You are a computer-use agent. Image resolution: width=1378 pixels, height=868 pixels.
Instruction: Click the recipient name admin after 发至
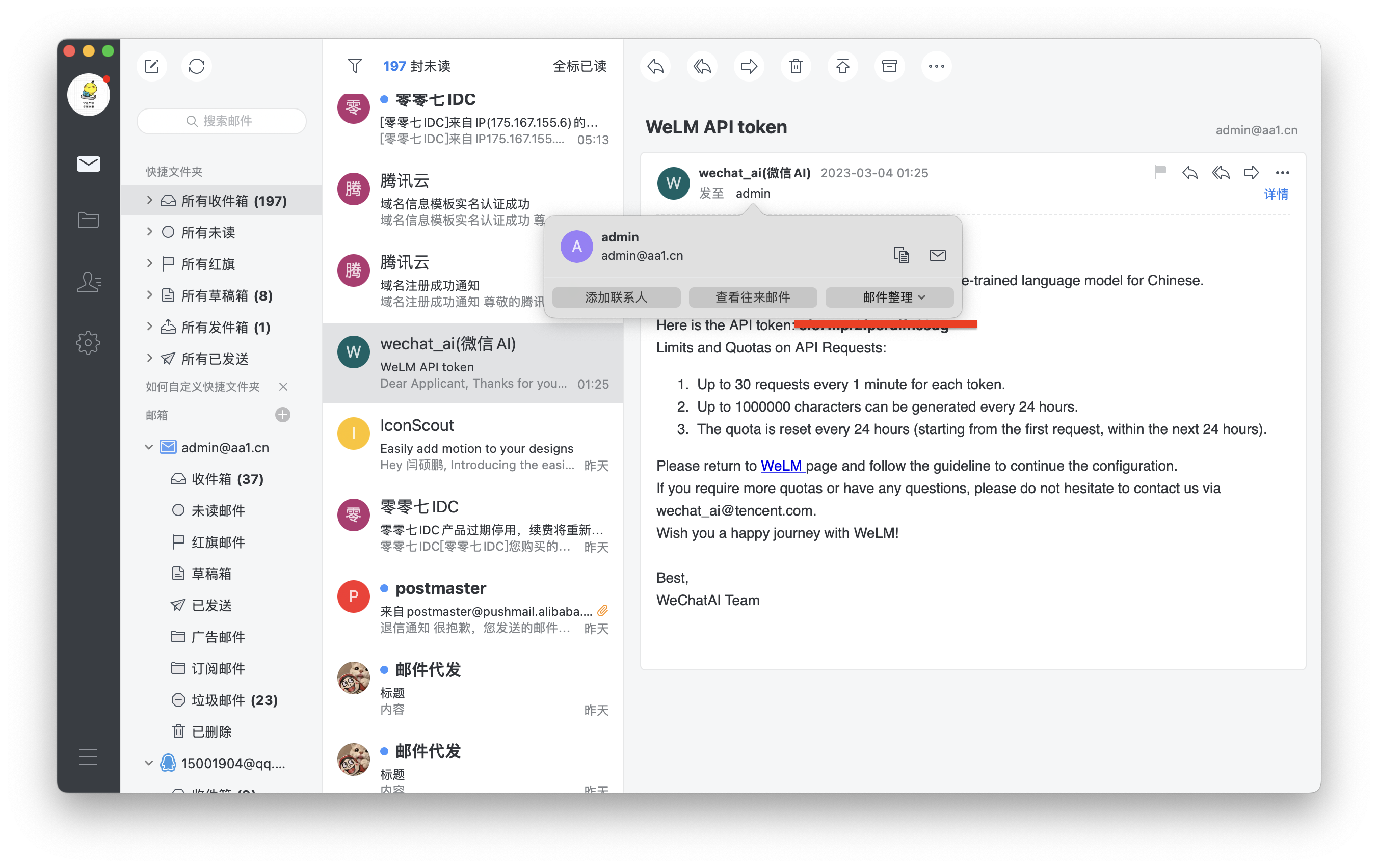tap(753, 194)
